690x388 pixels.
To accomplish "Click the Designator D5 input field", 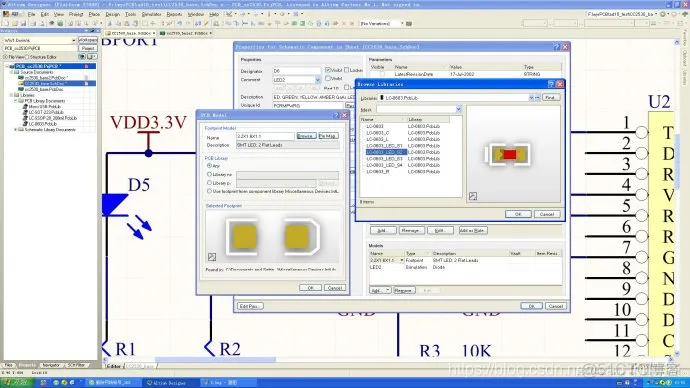I will point(297,71).
